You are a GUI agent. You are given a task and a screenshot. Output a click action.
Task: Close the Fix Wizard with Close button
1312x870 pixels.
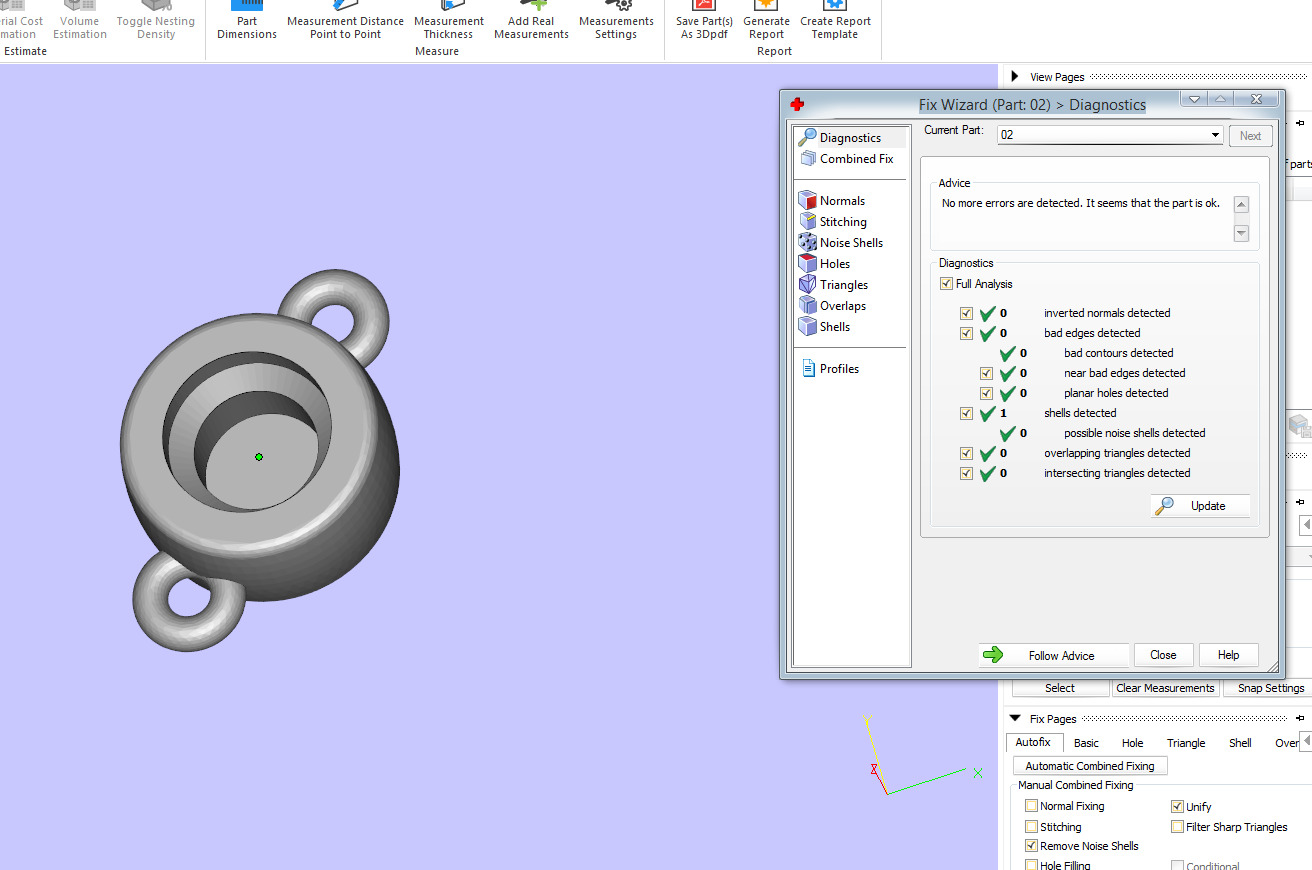pos(1163,655)
